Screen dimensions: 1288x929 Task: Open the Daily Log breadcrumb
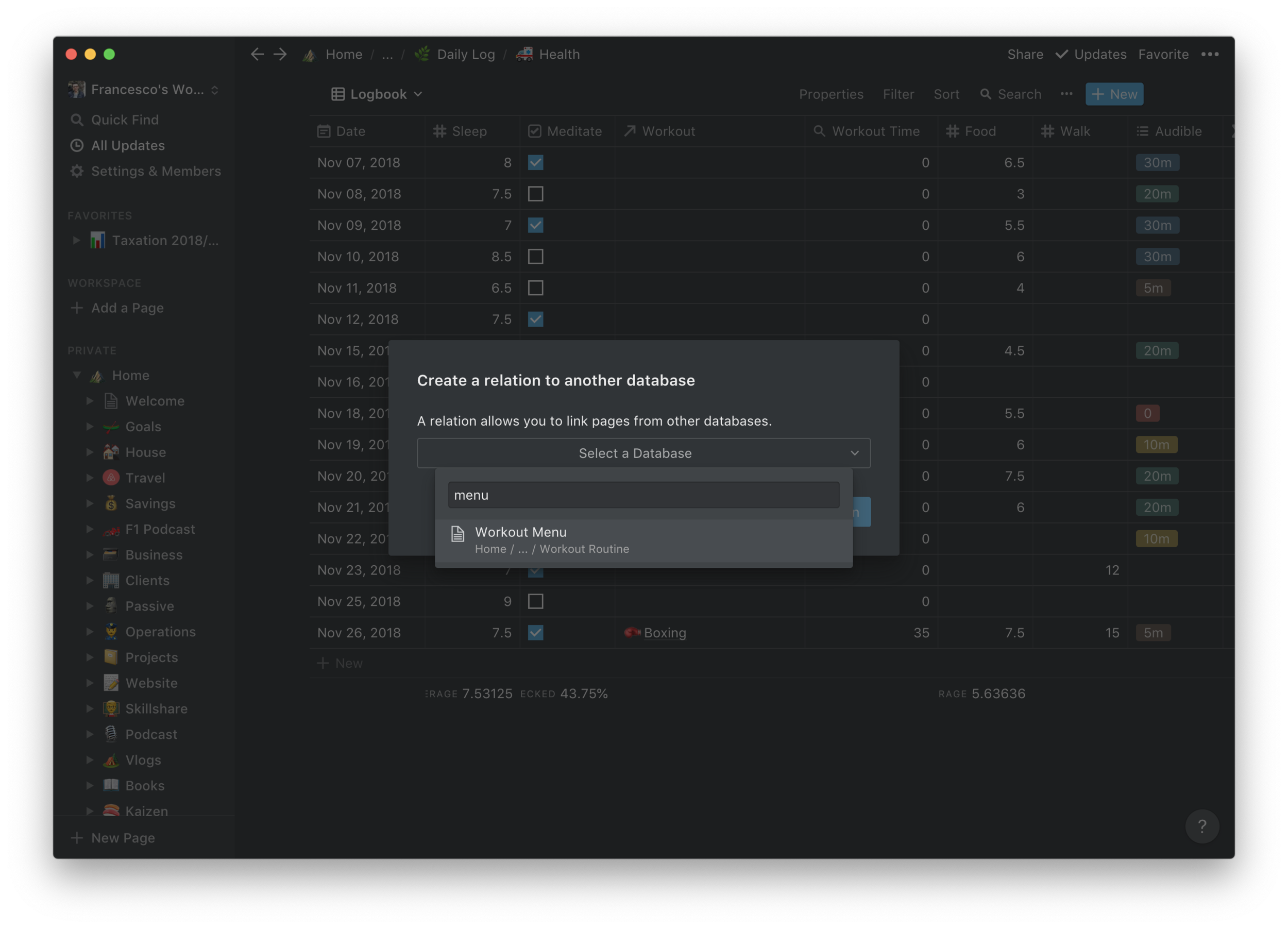click(x=455, y=54)
